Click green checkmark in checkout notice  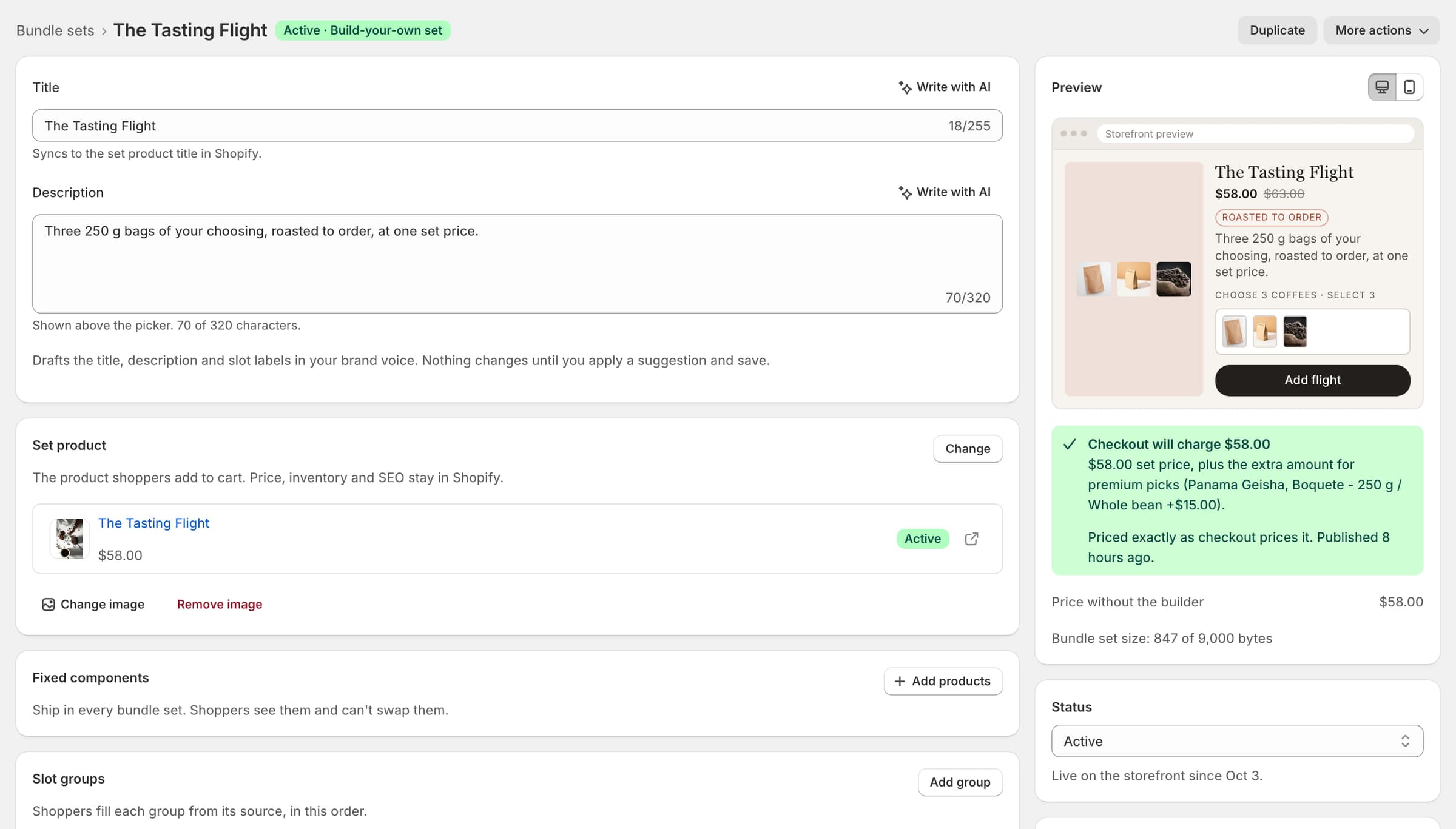click(1070, 444)
